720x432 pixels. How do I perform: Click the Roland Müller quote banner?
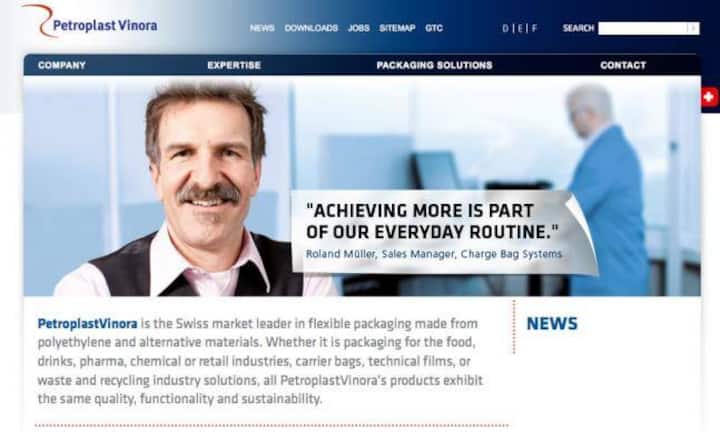435,231
